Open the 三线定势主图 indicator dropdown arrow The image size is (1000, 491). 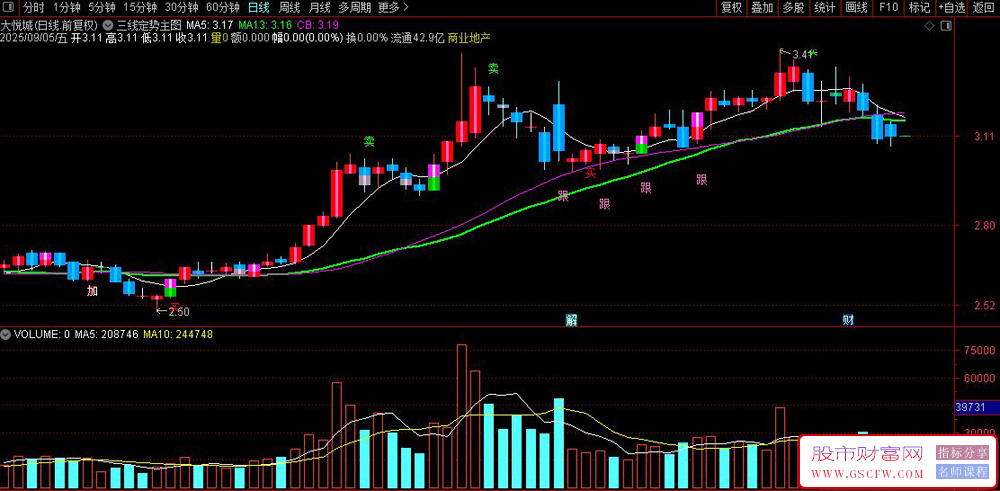pos(108,26)
